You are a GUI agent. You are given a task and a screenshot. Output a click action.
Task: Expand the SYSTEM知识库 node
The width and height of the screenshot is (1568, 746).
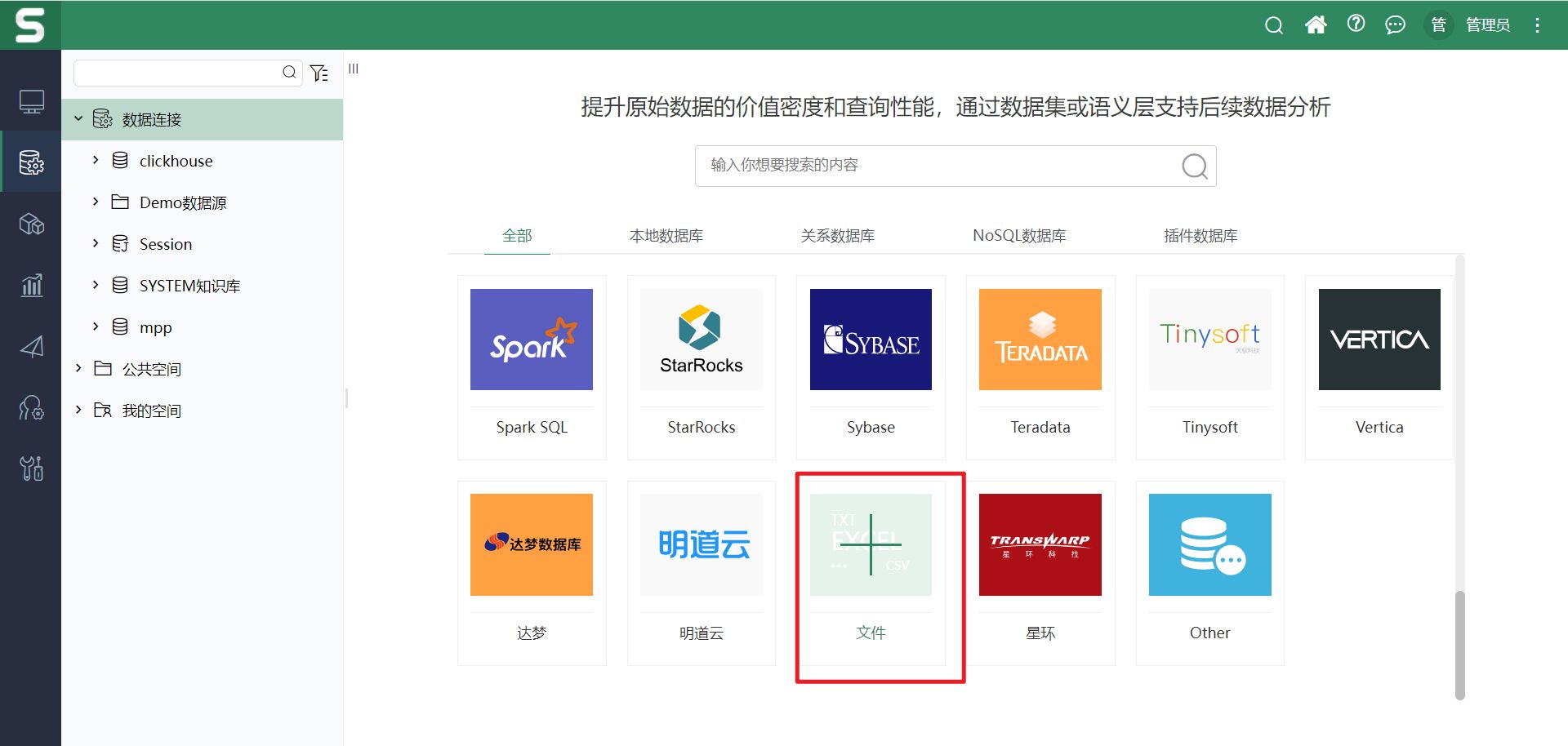pyautogui.click(x=96, y=286)
